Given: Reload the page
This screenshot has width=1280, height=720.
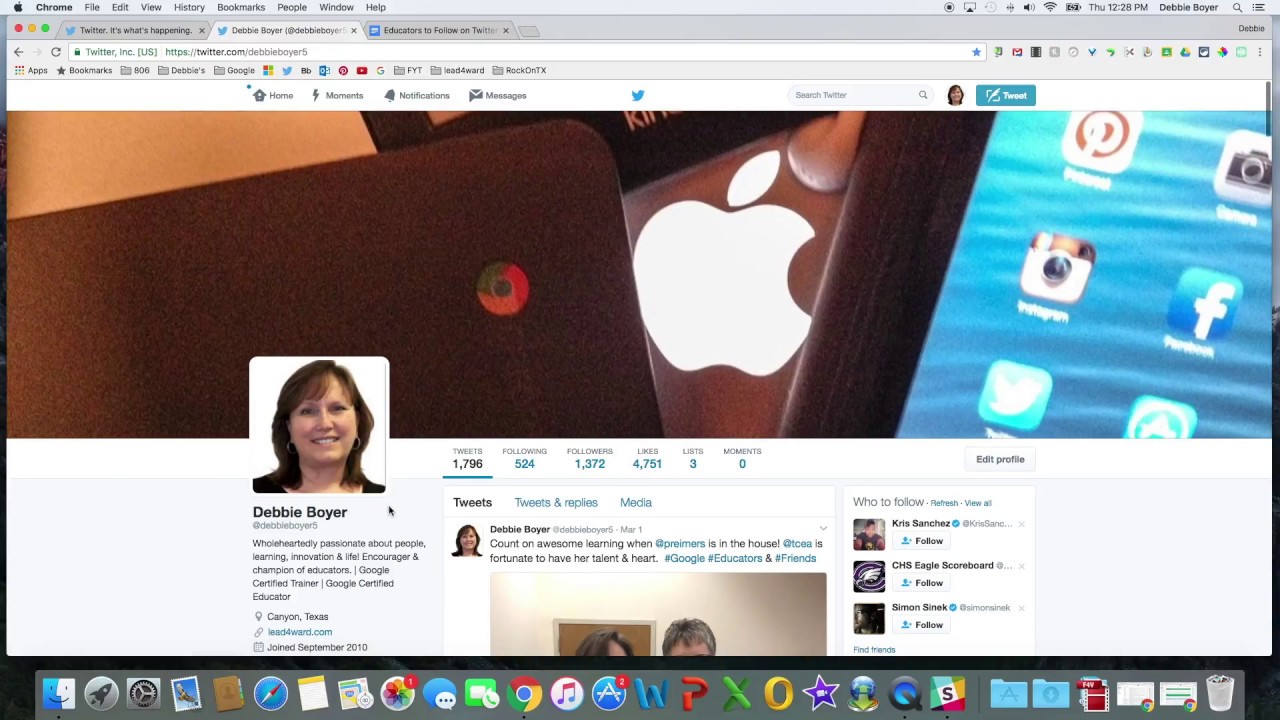Looking at the screenshot, I should 56,52.
